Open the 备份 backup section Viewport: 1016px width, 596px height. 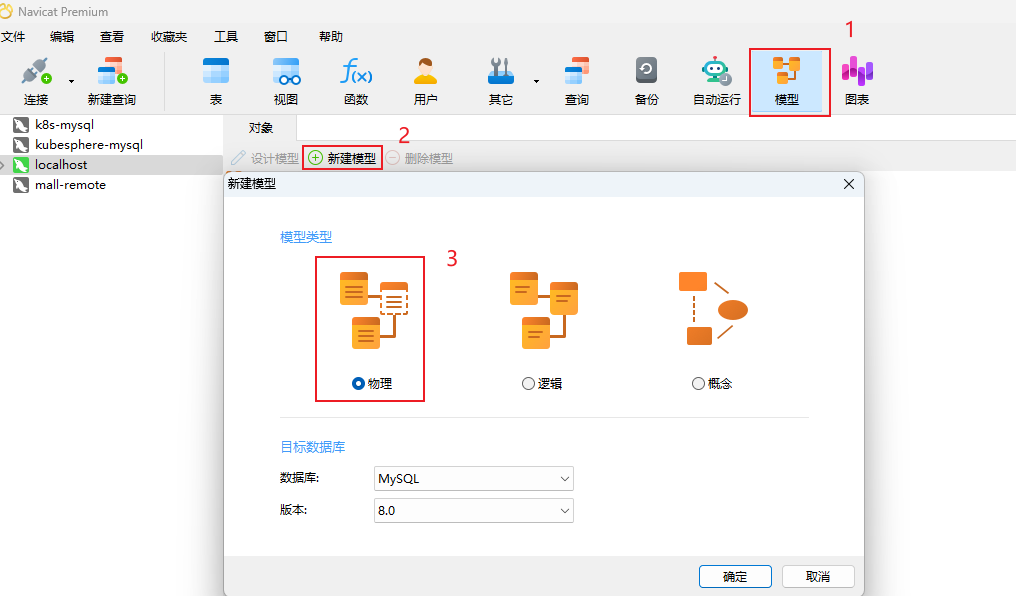(x=647, y=81)
